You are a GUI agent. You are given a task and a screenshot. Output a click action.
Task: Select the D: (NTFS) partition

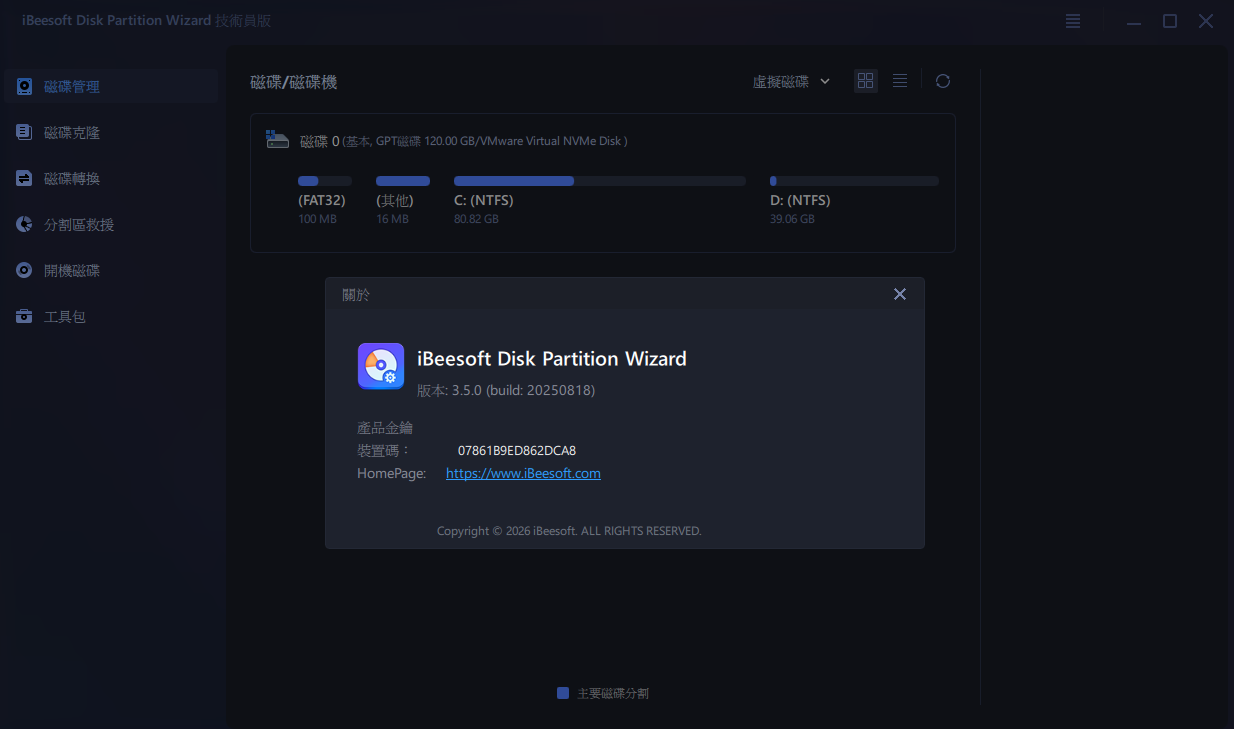(x=800, y=200)
